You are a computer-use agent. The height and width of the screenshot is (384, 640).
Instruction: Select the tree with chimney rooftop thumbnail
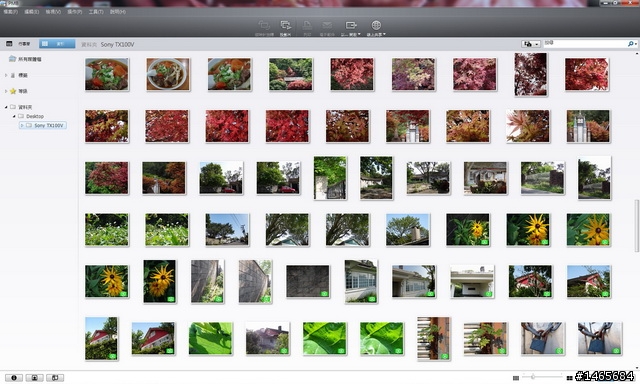pyautogui.click(x=408, y=229)
